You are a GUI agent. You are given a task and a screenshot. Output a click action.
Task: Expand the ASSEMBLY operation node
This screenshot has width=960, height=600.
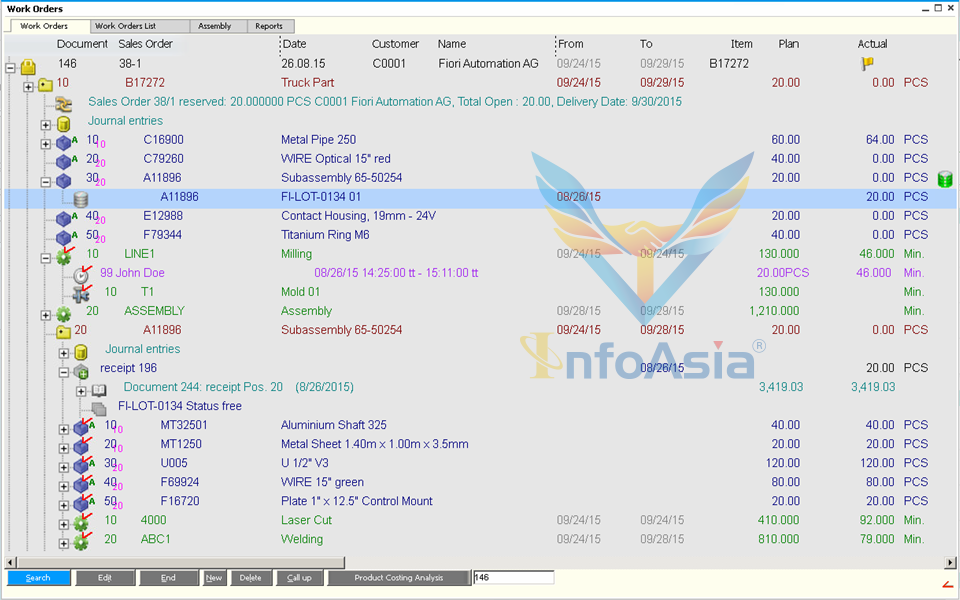pos(46,315)
